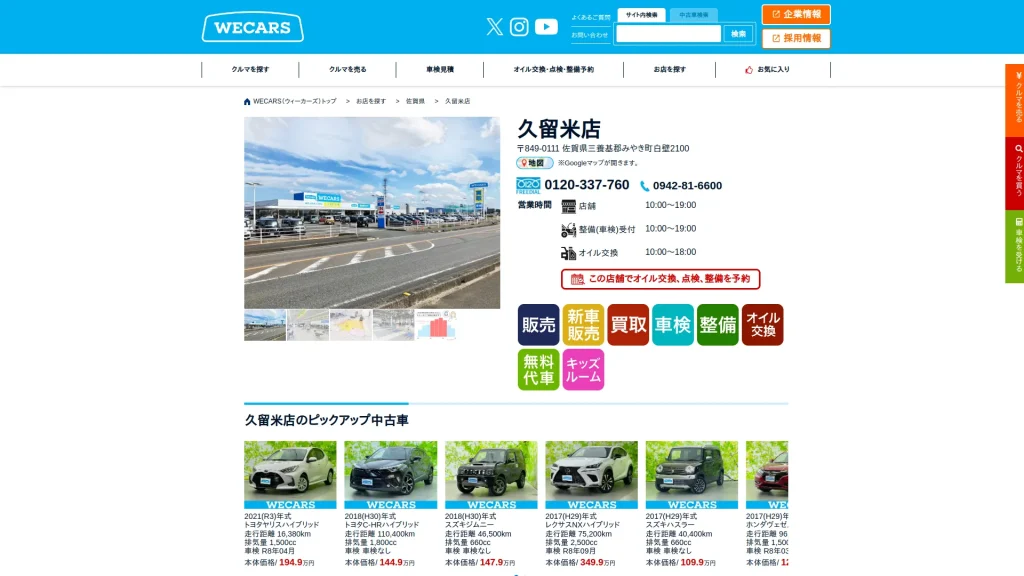Click the 採用情報 button
The width and height of the screenshot is (1024, 576).
point(796,39)
